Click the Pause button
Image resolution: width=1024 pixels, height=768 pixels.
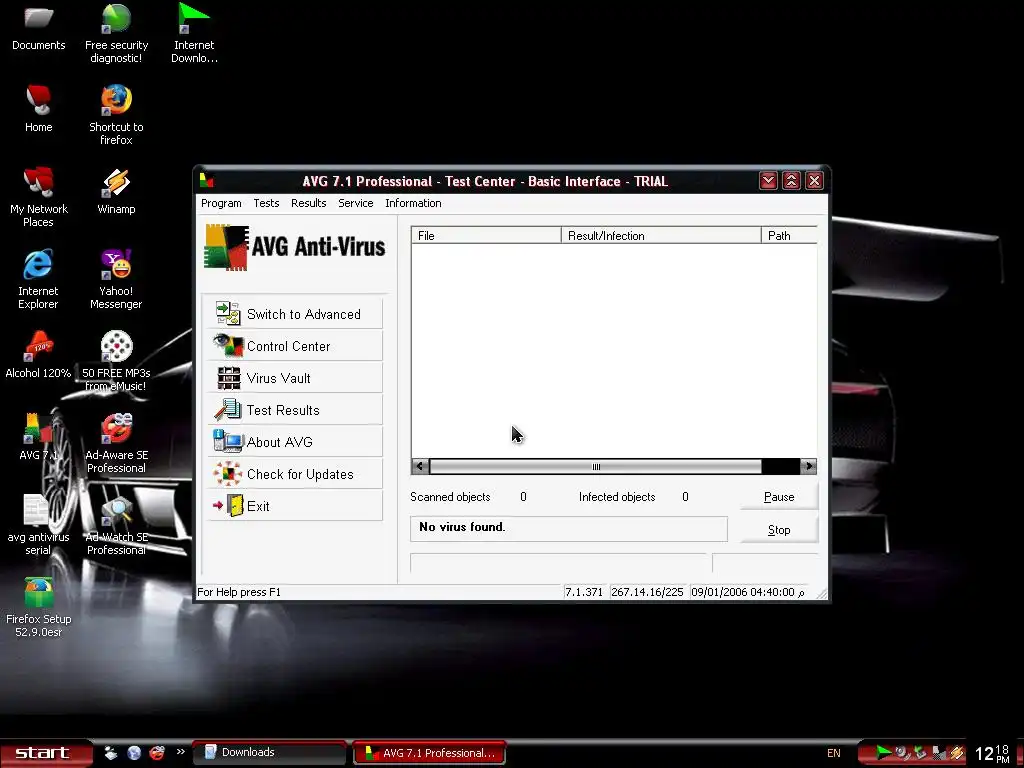coord(778,497)
